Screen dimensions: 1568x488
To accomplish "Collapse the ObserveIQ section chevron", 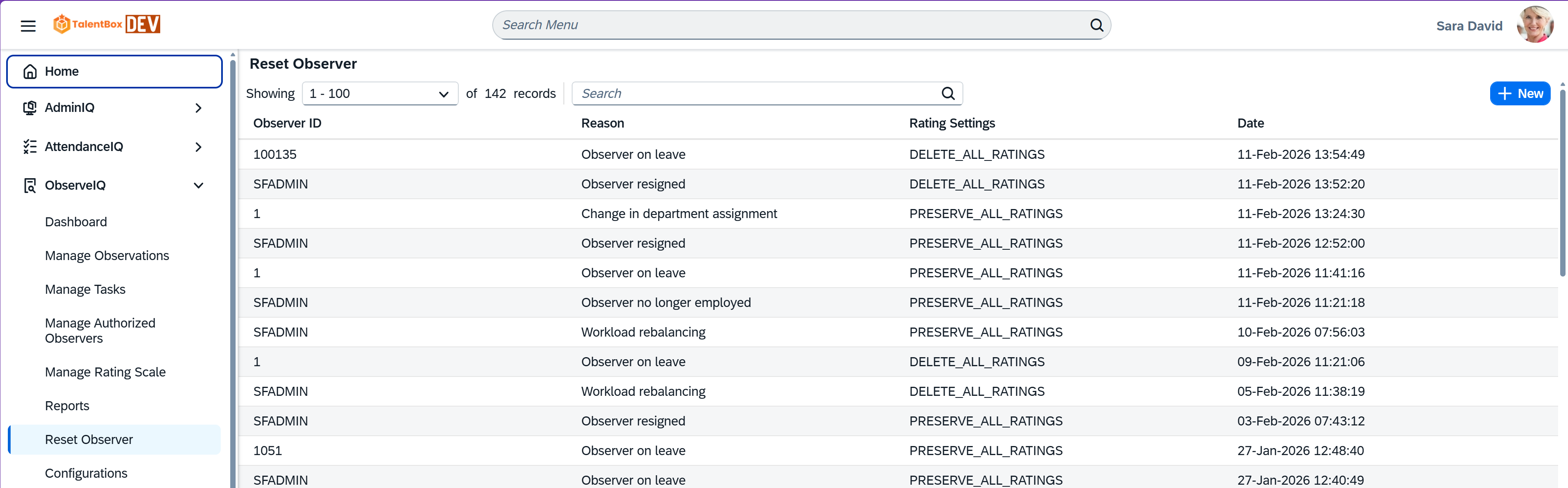I will 198,185.
